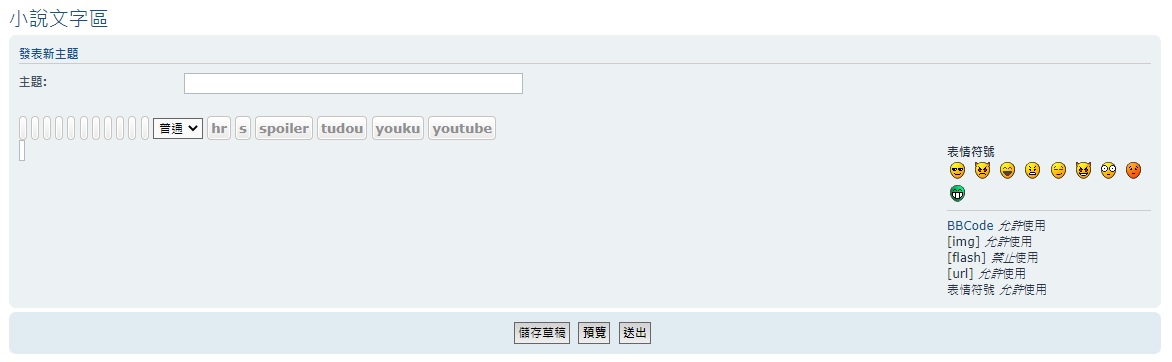Insert the gritted-teeth angry smiley
1172x362 pixels.
point(1032,171)
